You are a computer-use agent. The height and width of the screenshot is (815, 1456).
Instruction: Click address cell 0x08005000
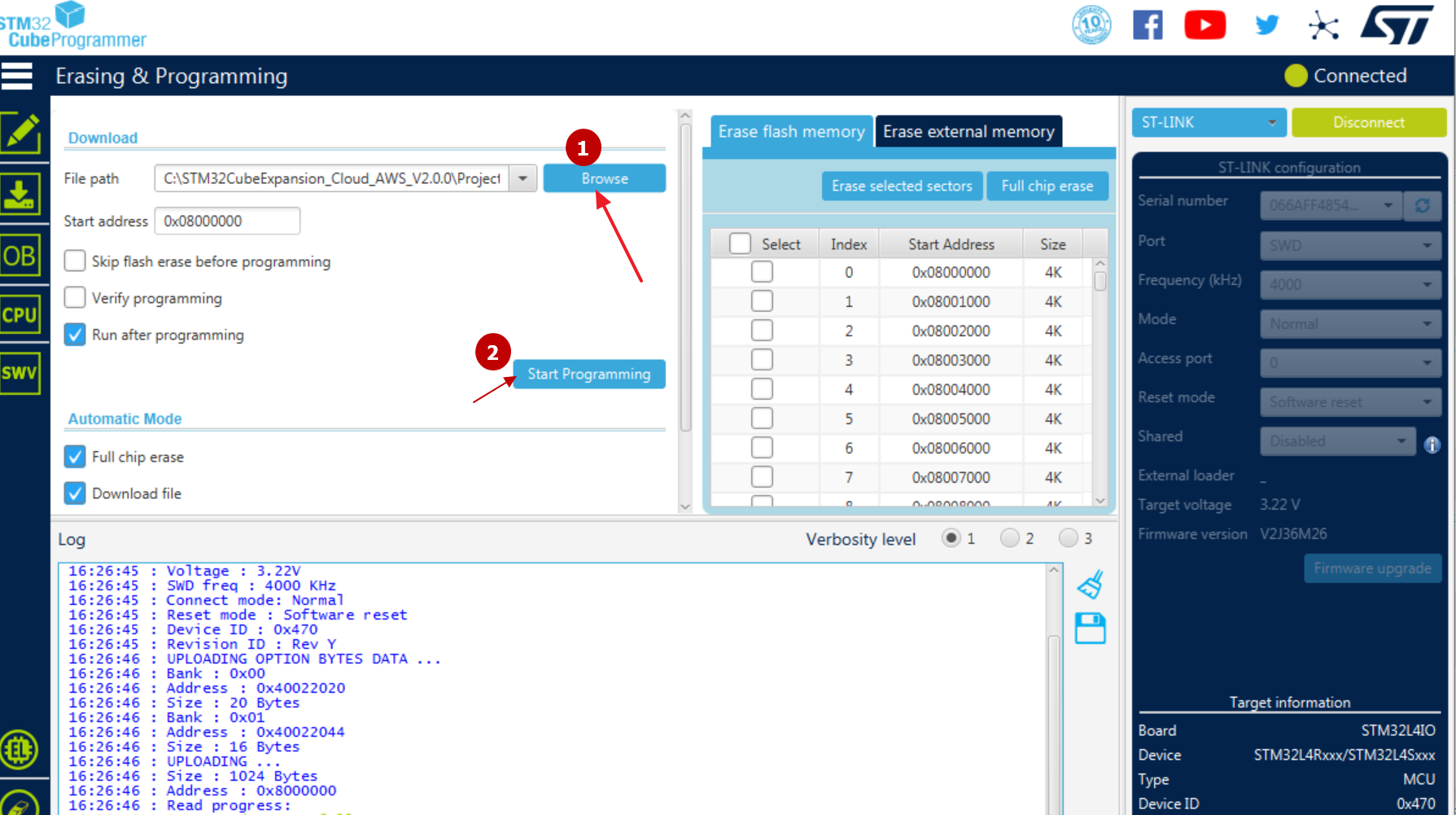pyautogui.click(x=951, y=418)
